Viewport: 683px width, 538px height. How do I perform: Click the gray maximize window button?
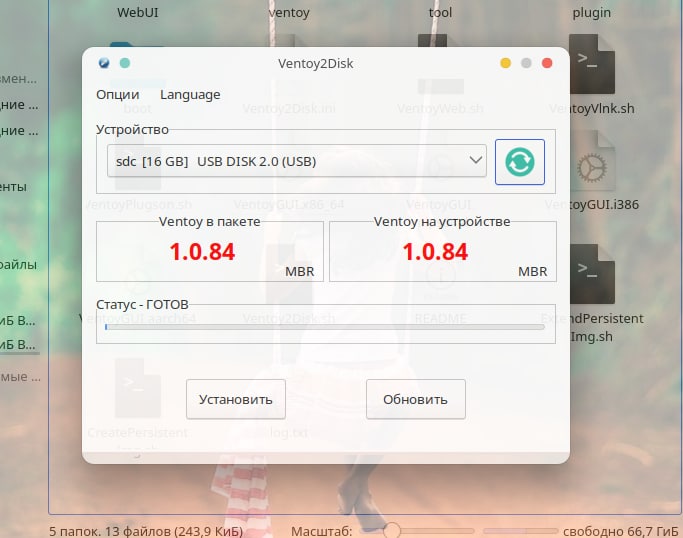[526, 63]
